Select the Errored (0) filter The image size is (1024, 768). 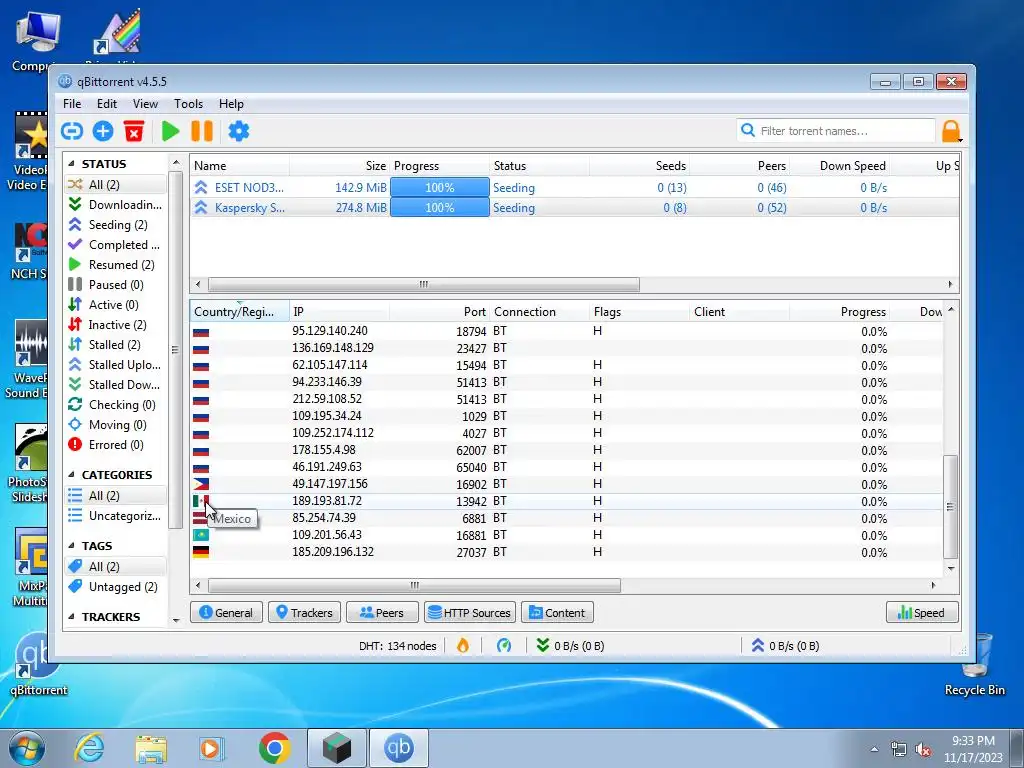116,445
